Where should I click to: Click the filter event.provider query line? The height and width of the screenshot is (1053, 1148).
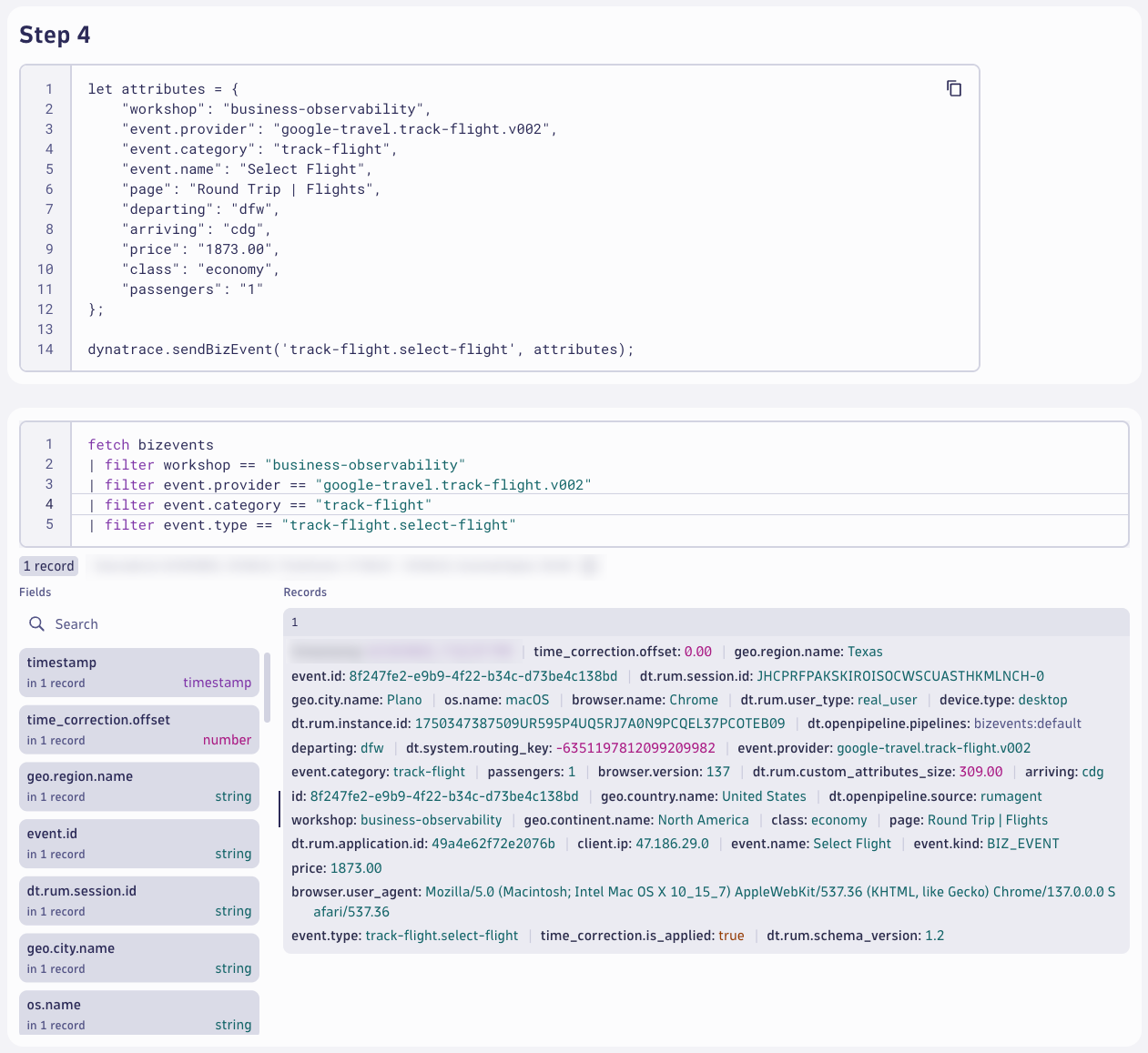point(340,485)
